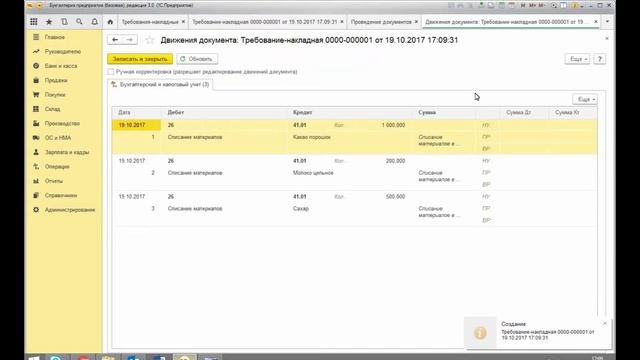
Task: Open the Справочники section
Action: 61,196
